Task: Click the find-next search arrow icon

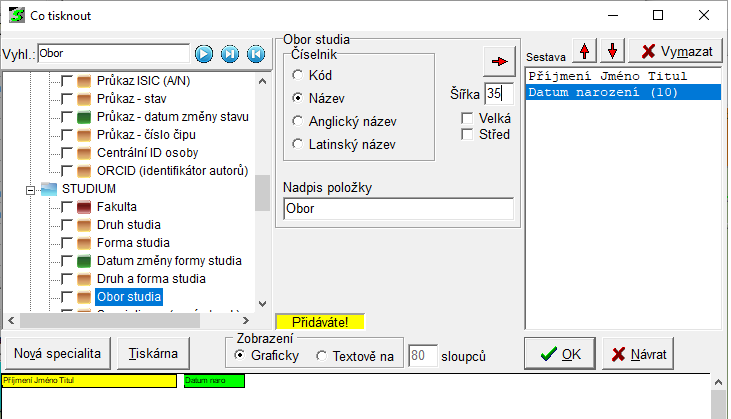Action: point(205,54)
